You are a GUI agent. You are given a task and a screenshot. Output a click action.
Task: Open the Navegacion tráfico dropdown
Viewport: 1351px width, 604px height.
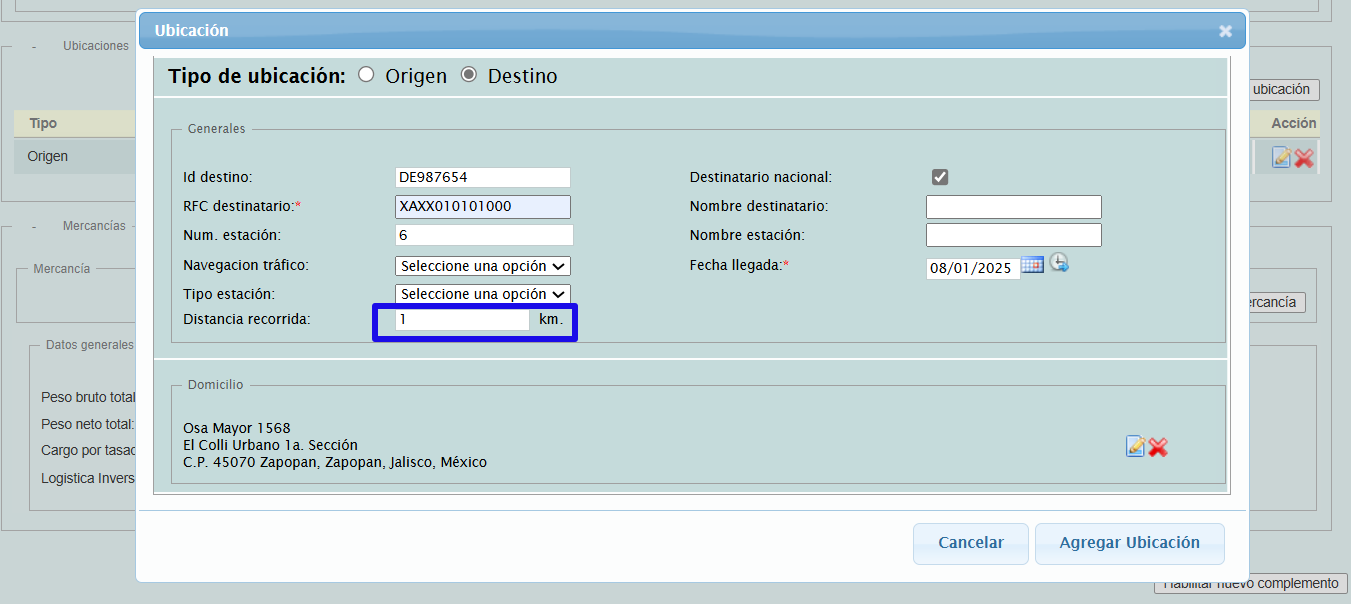[483, 266]
